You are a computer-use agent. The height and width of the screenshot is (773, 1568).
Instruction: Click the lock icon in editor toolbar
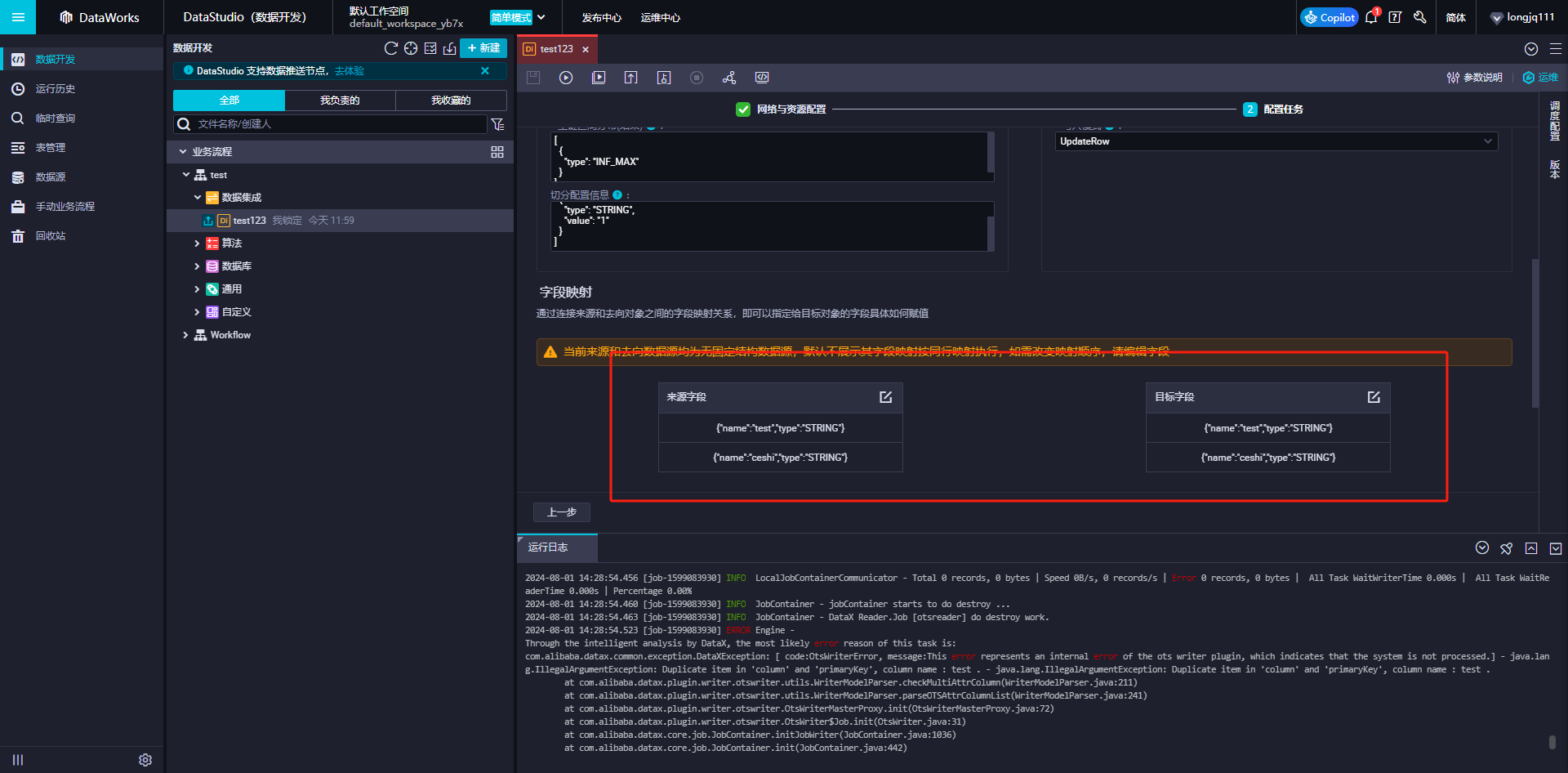(664, 78)
